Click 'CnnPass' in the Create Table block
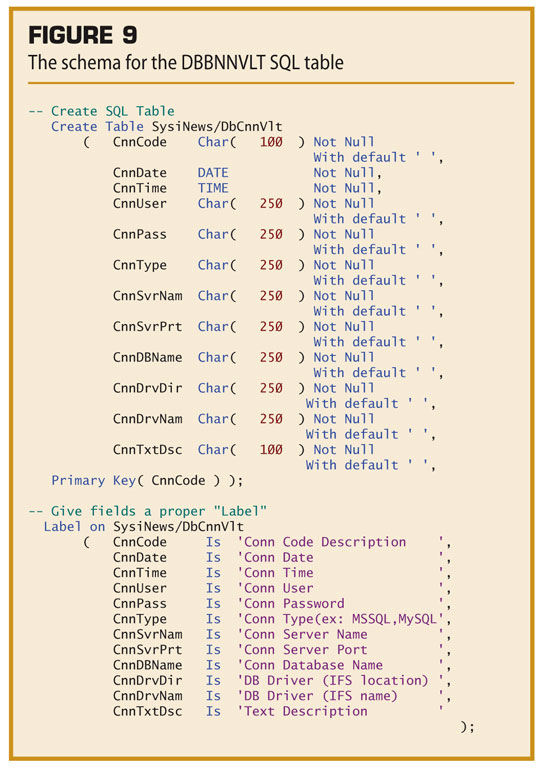This screenshot has width=542, height=770. (139, 234)
